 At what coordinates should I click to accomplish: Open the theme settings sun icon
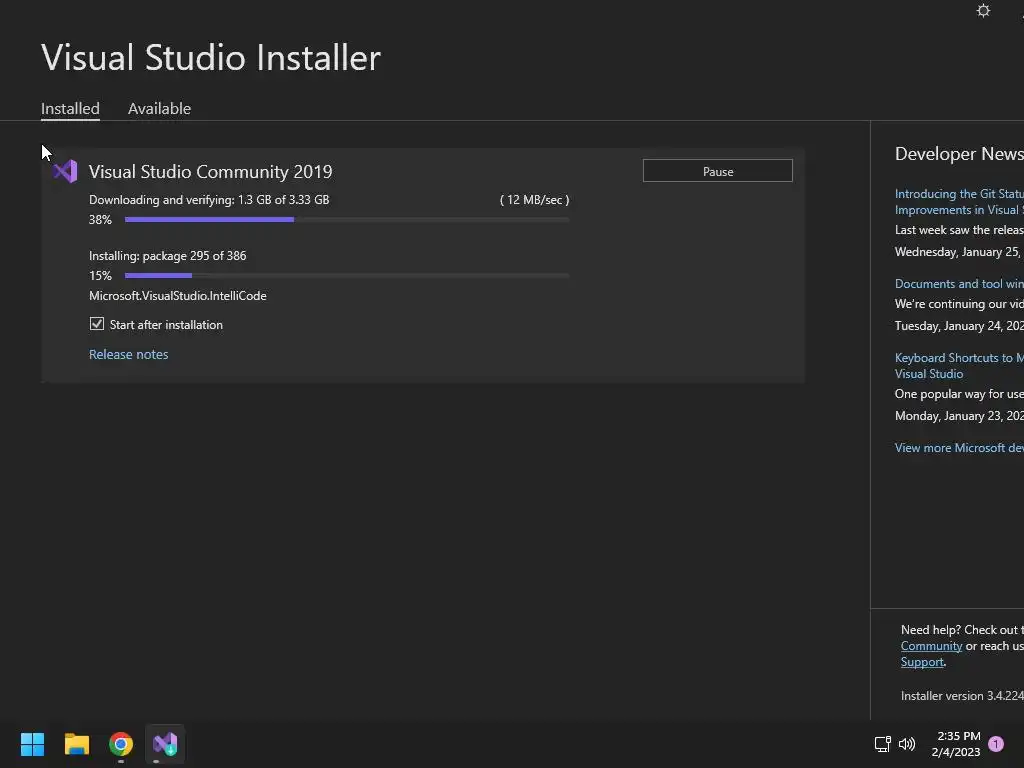pyautogui.click(x=983, y=10)
